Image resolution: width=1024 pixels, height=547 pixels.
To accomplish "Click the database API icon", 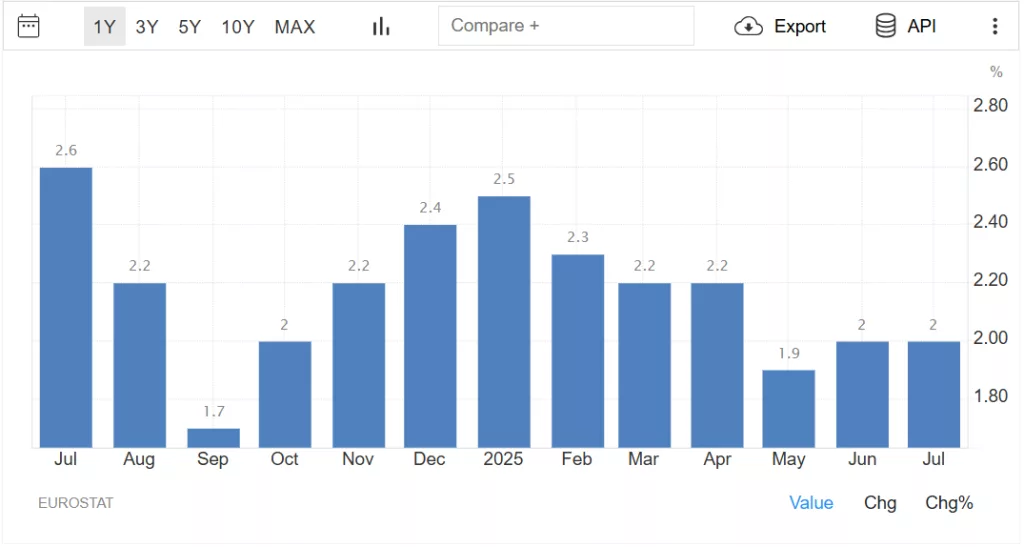I will (x=886, y=26).
